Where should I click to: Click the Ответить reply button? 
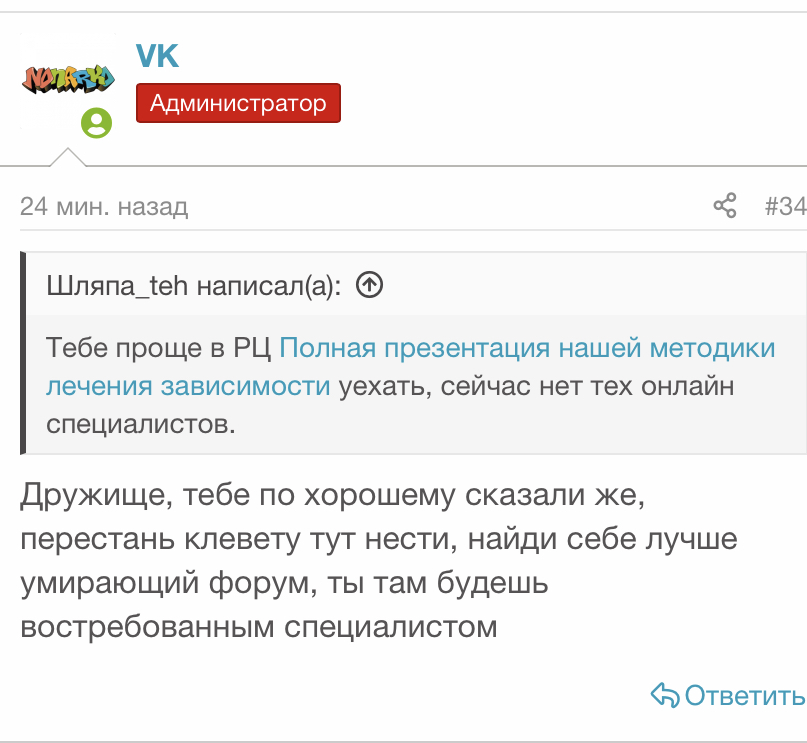743,695
